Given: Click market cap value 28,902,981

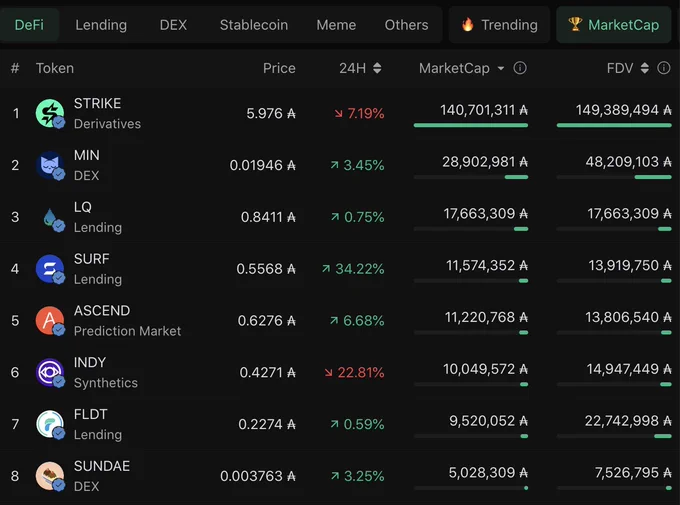Looking at the screenshot, I should pyautogui.click(x=485, y=162).
